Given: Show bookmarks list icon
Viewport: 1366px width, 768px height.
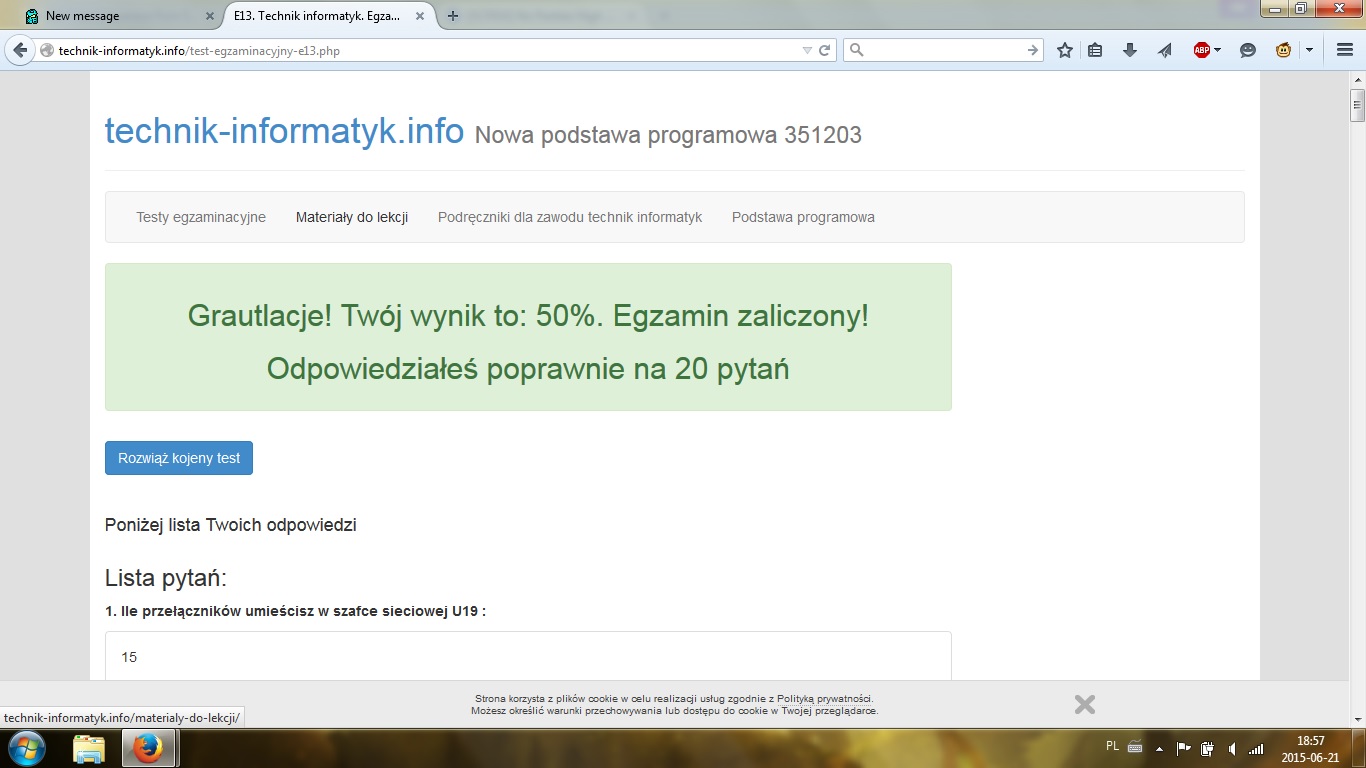Looking at the screenshot, I should tap(1095, 50).
